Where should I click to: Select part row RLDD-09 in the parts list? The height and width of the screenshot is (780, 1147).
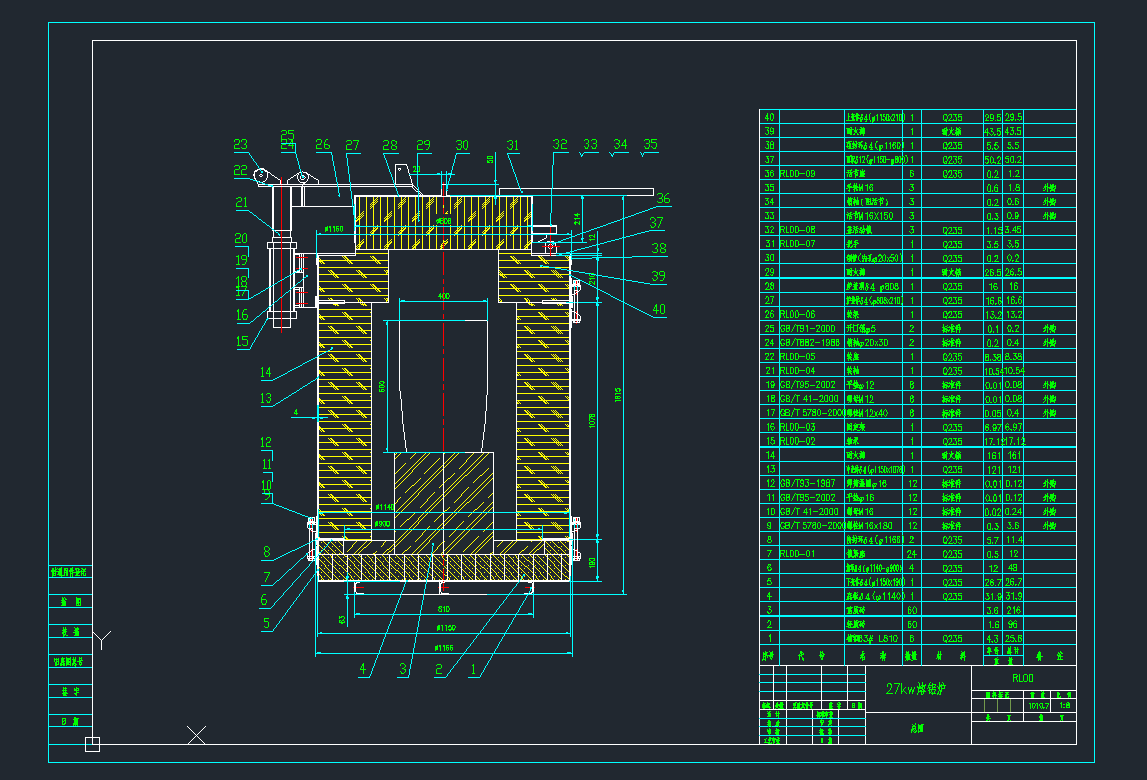click(x=800, y=173)
